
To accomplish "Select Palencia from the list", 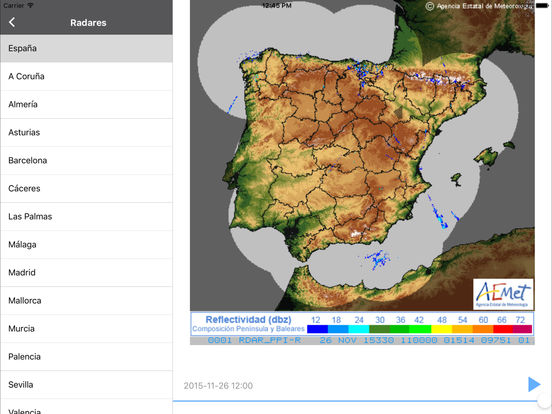I will [86, 357].
